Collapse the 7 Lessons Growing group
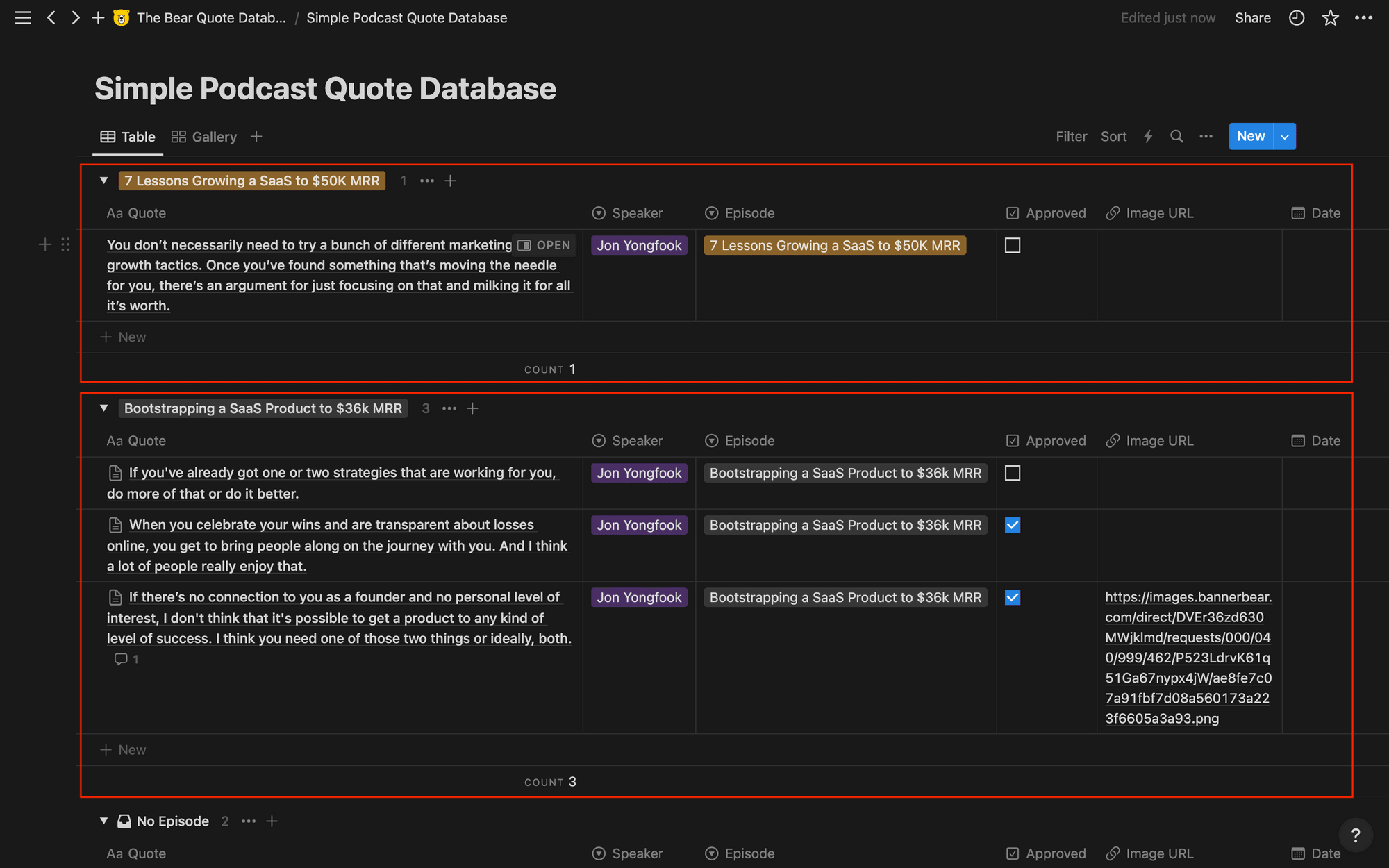Image resolution: width=1389 pixels, height=868 pixels. tap(103, 180)
